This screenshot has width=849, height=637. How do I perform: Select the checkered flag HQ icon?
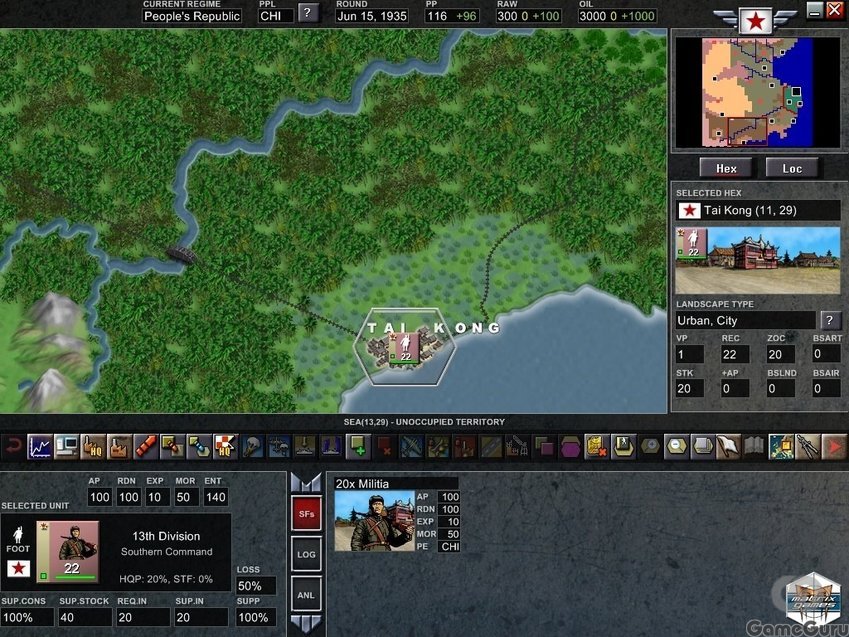pyautogui.click(x=225, y=447)
